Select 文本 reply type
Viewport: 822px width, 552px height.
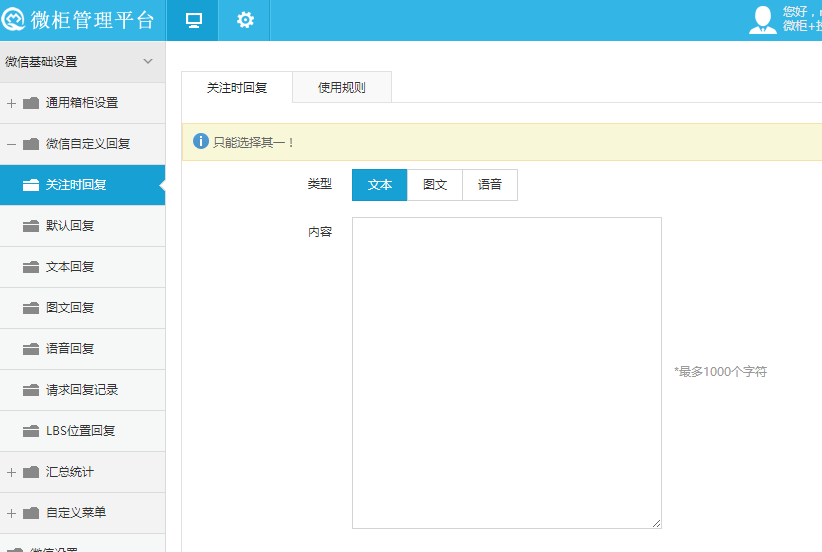[380, 185]
